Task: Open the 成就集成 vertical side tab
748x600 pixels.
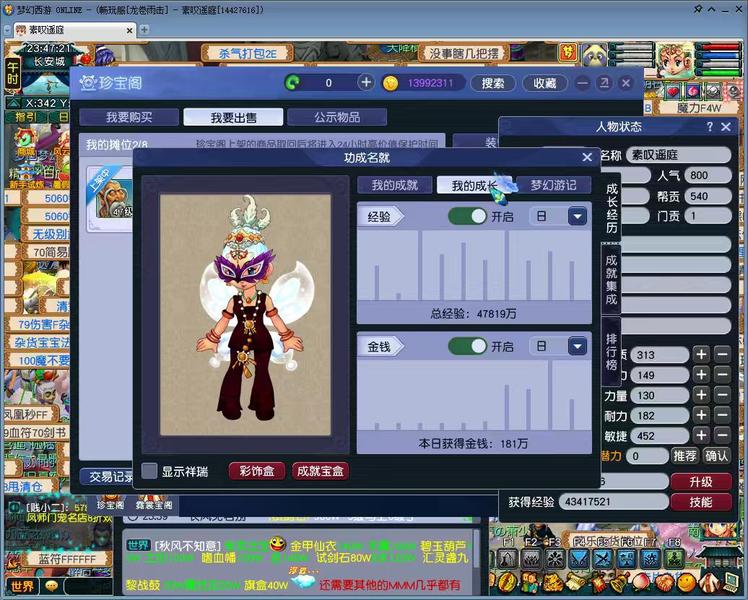Action: click(612, 279)
